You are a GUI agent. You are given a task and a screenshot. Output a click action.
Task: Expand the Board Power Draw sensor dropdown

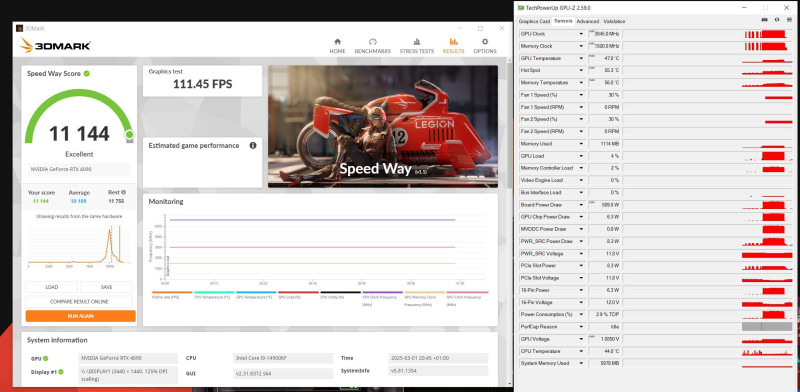click(581, 205)
